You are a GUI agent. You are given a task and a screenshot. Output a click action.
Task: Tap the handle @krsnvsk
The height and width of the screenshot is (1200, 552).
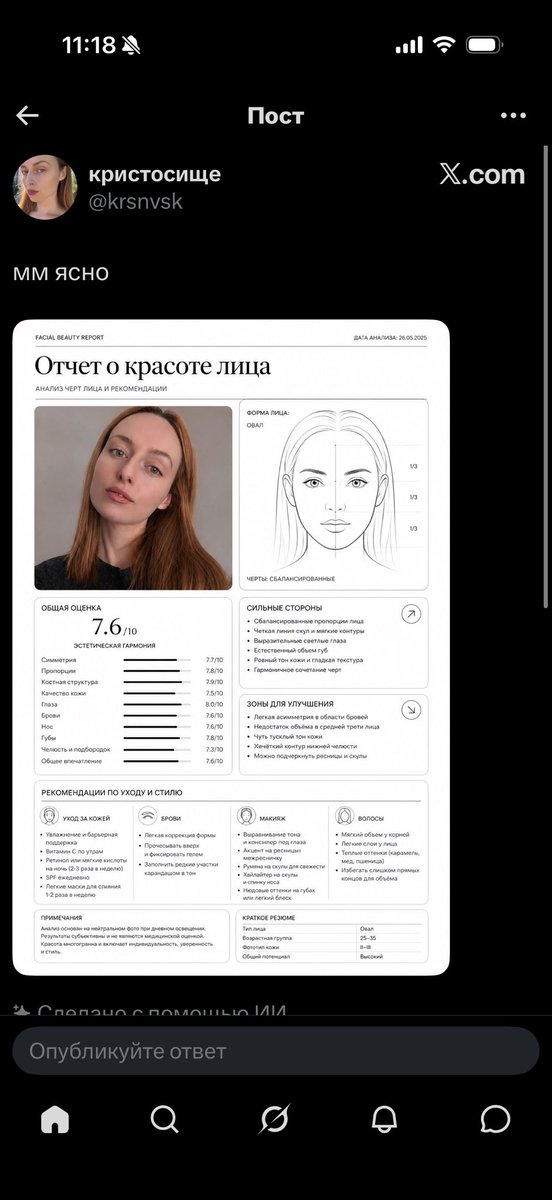136,202
